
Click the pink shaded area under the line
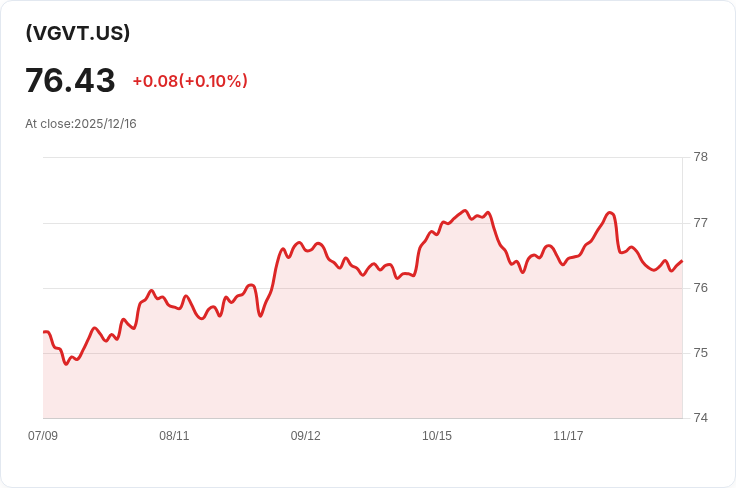pos(360,360)
